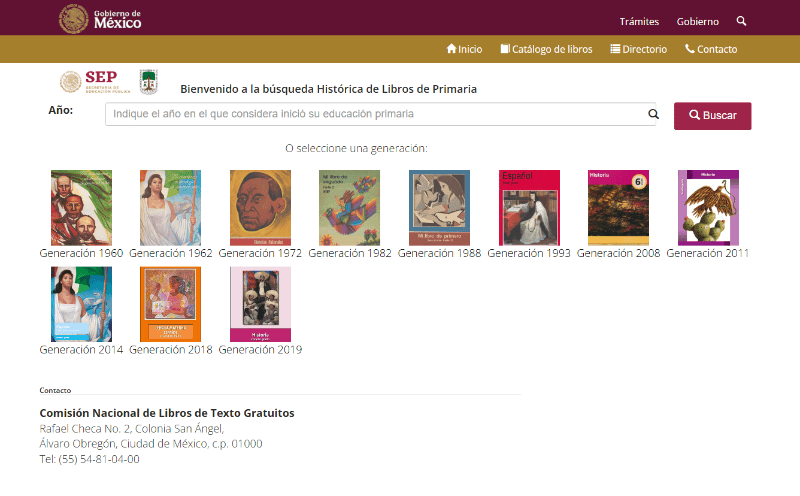
Task: Click the SEP logo
Action: (95, 82)
